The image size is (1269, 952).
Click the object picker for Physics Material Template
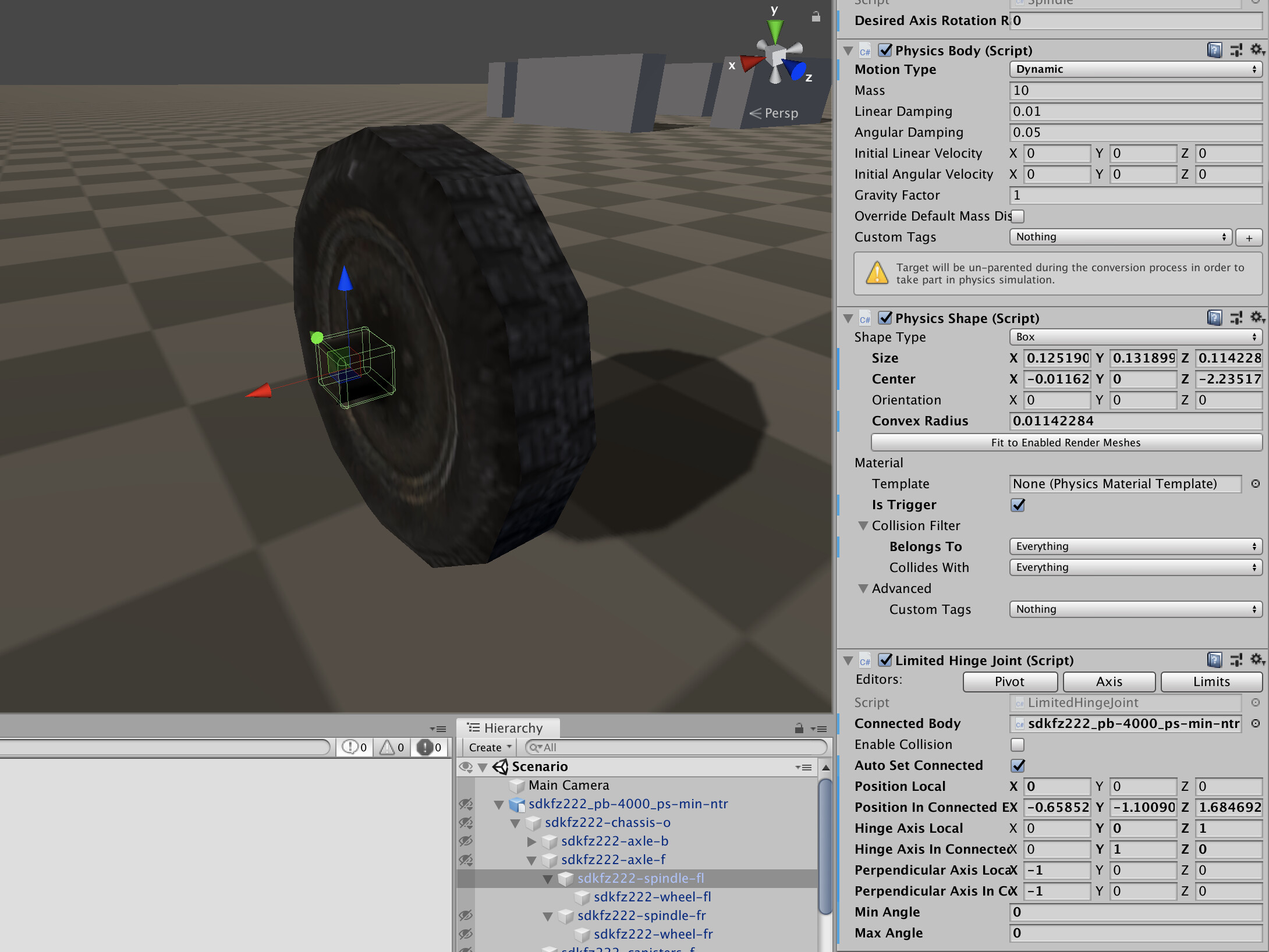(1255, 484)
